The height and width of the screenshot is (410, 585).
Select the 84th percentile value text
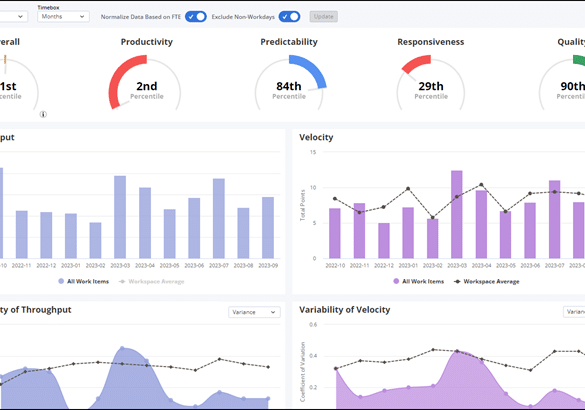click(289, 86)
